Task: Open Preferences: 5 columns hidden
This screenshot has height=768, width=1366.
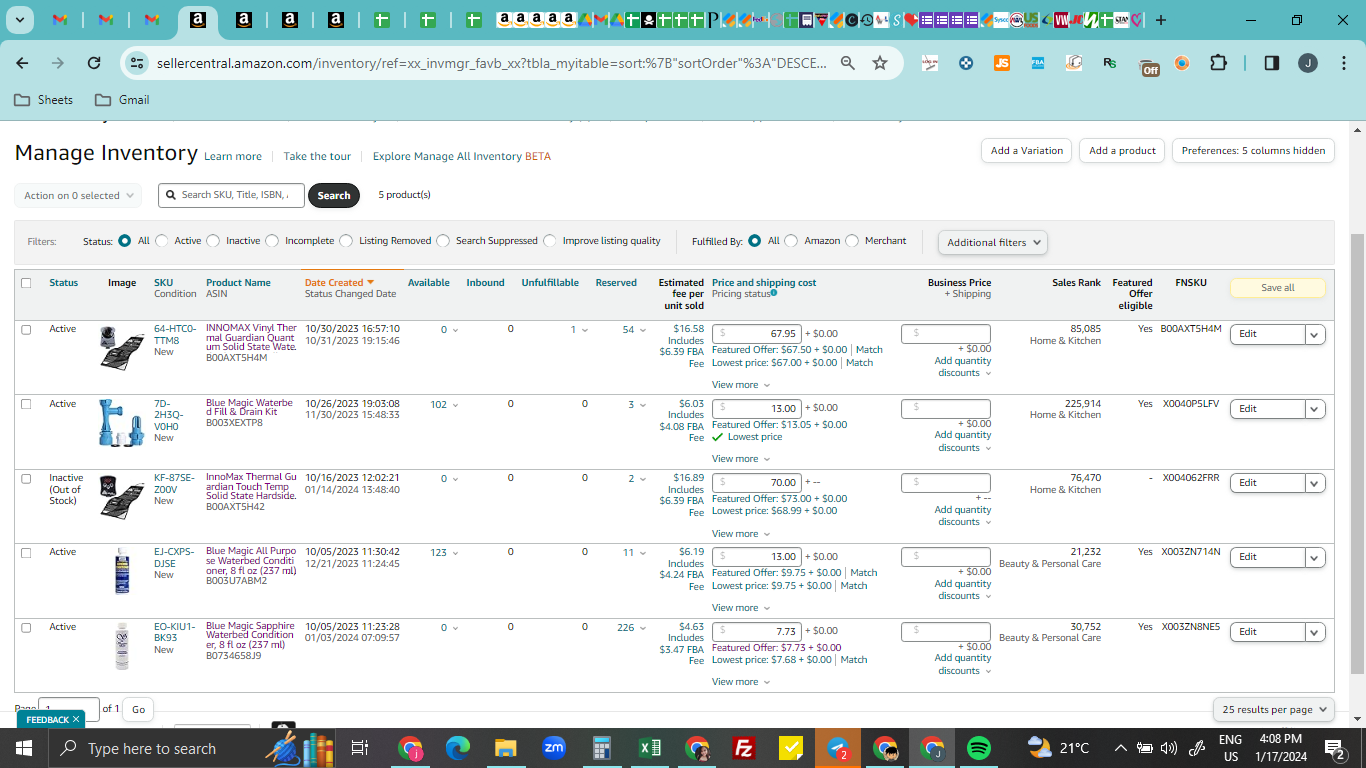Action: (x=1253, y=151)
